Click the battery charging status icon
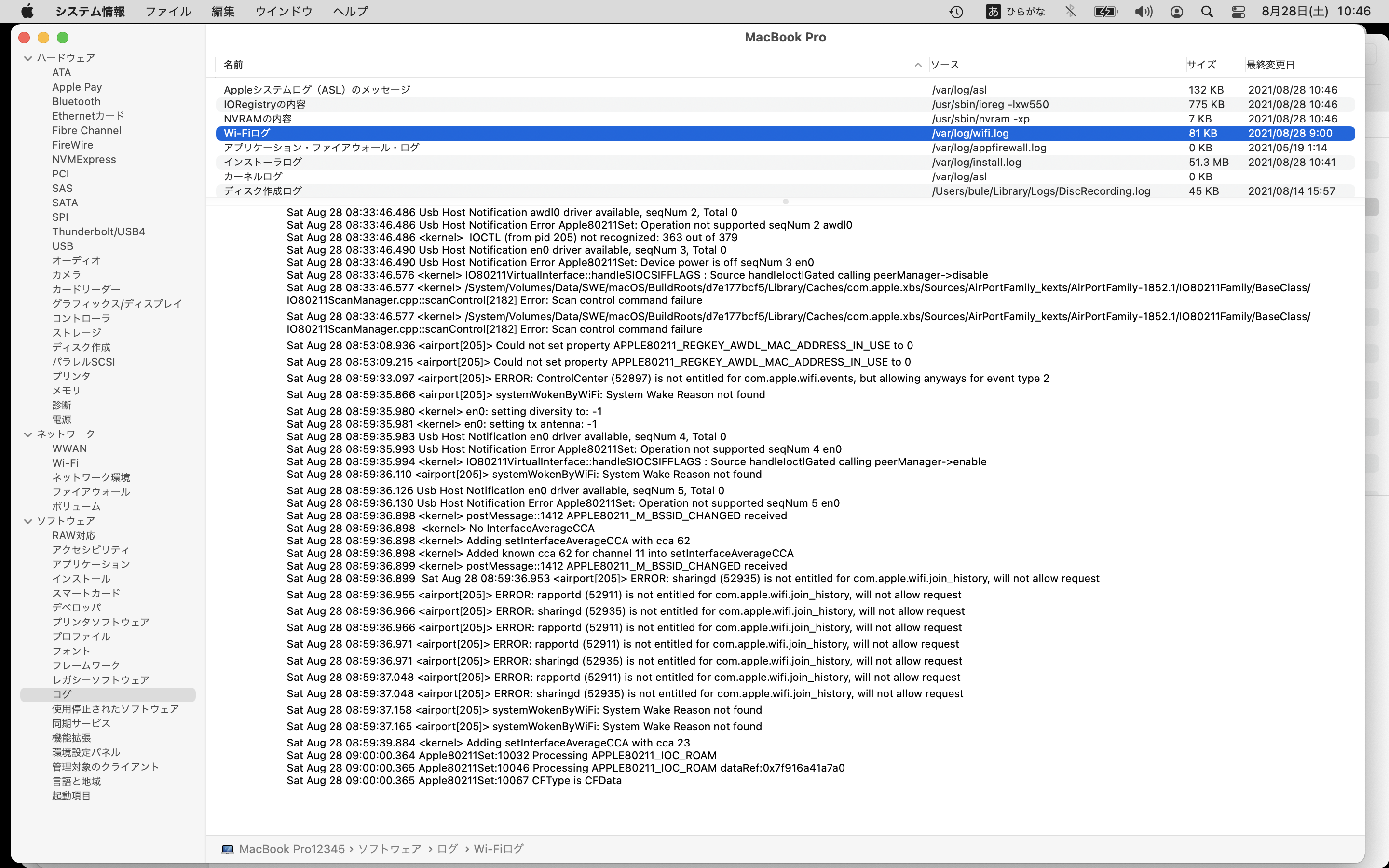 tap(1105, 12)
